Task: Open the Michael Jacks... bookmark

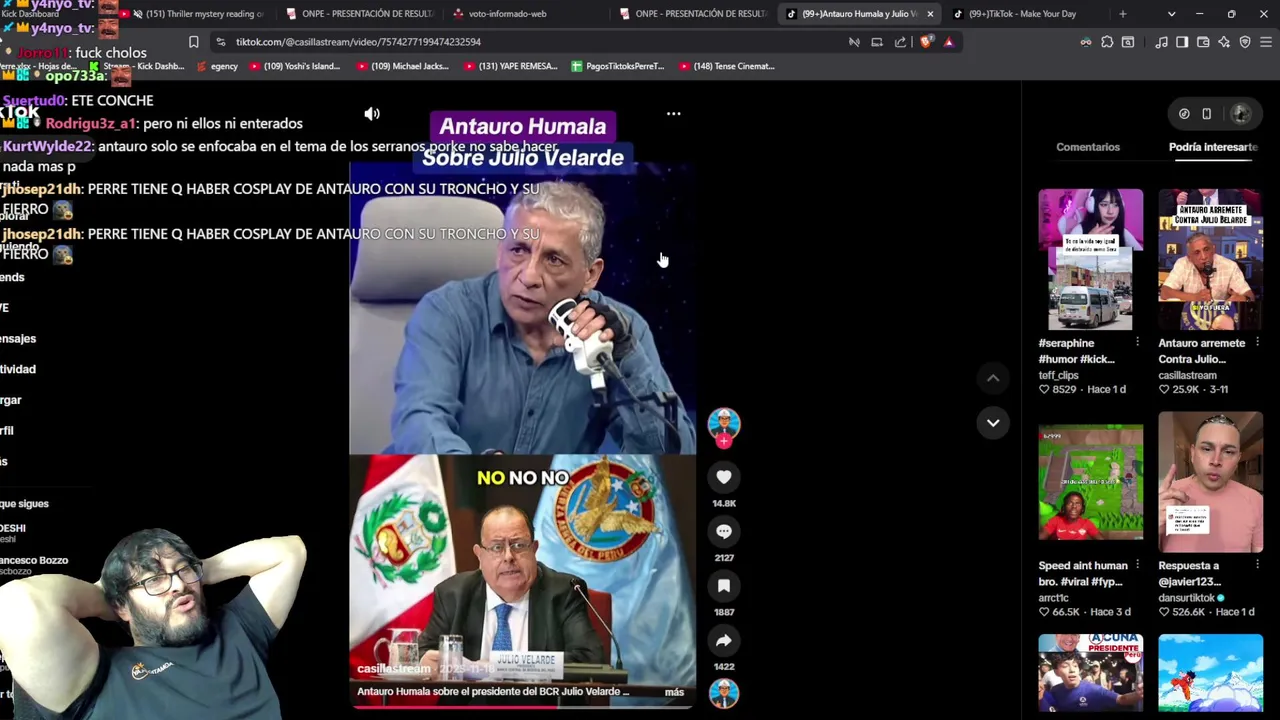Action: coord(402,66)
